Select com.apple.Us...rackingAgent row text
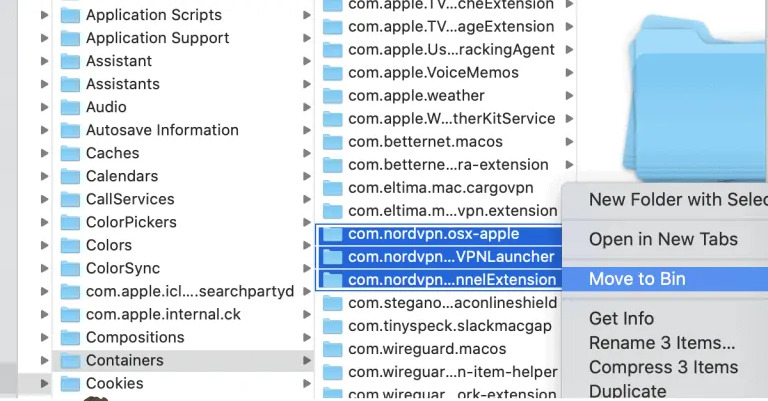Image resolution: width=768 pixels, height=401 pixels. tap(452, 50)
